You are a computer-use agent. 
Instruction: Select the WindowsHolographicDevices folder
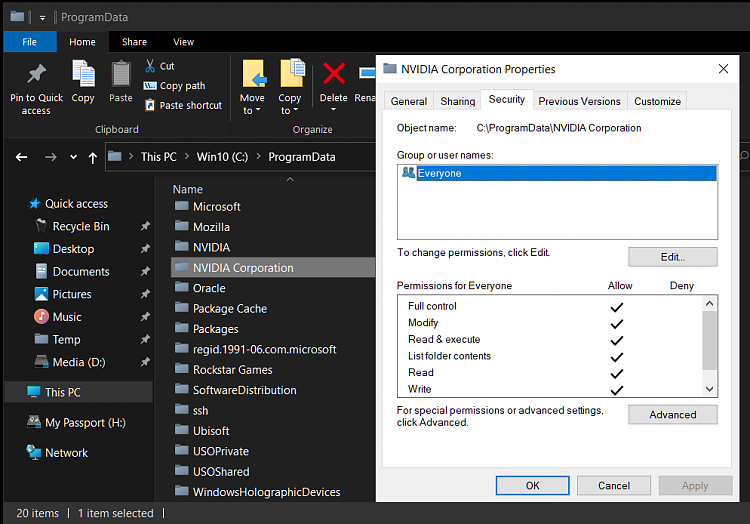pyautogui.click(x=266, y=492)
